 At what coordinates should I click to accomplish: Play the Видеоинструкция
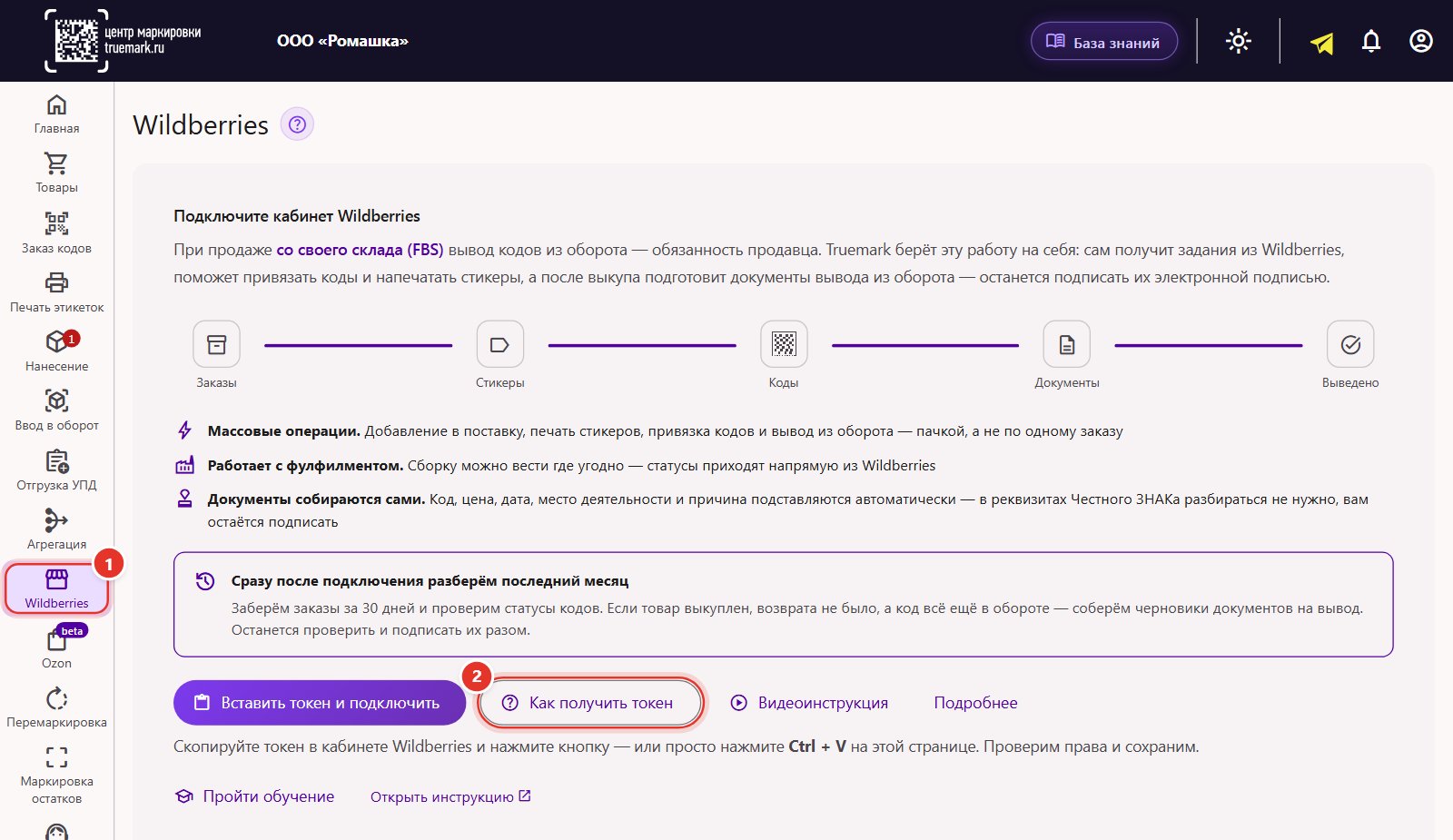(810, 703)
